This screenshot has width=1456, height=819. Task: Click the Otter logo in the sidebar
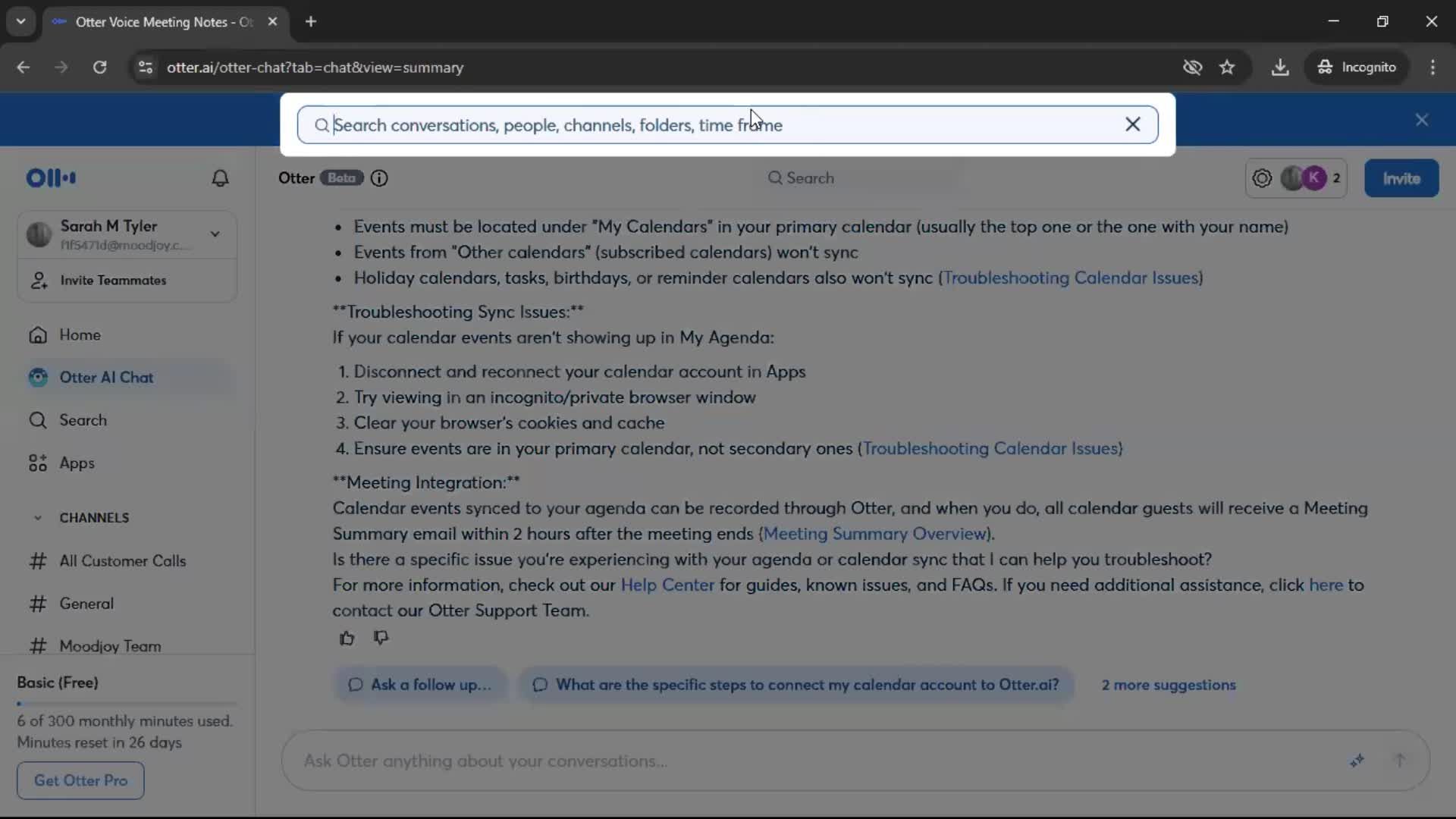51,178
